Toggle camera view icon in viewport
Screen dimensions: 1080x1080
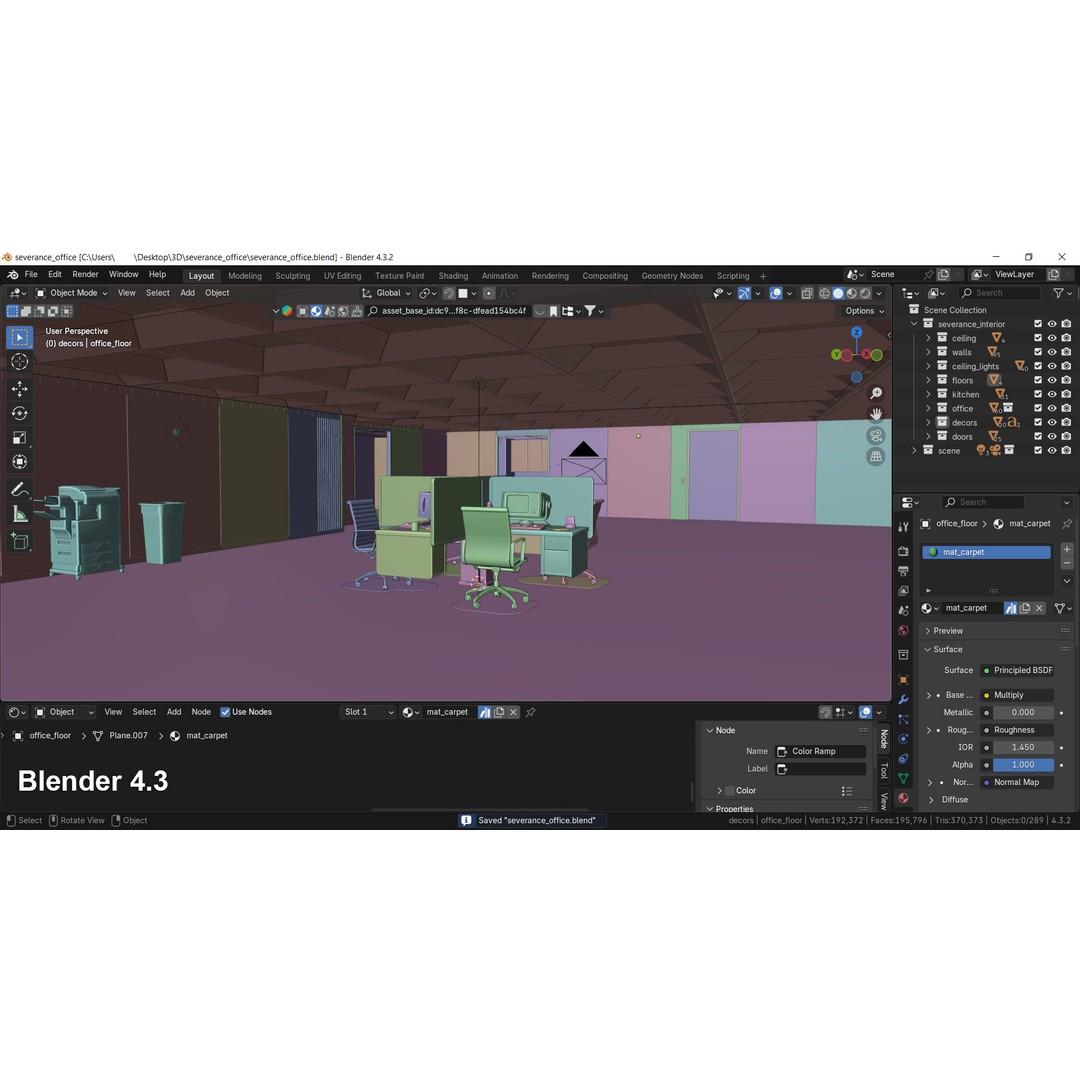[x=876, y=435]
